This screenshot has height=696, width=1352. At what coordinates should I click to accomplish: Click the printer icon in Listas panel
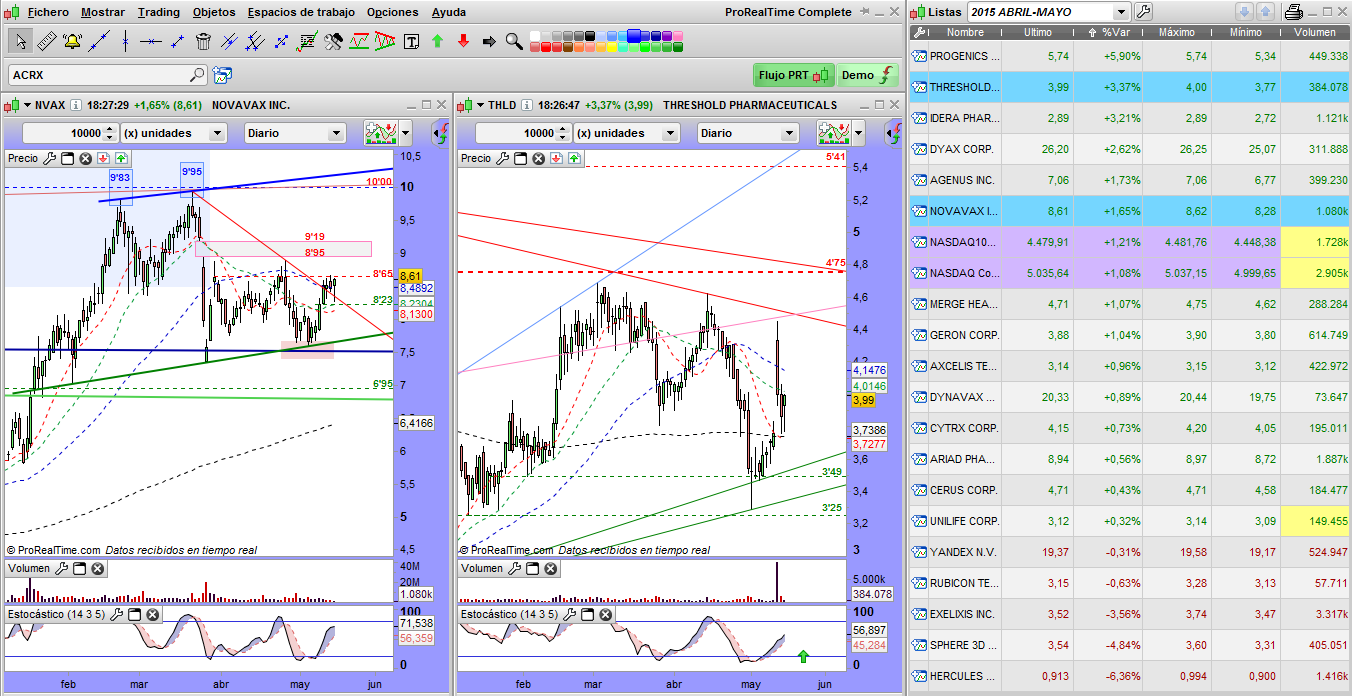(x=1292, y=12)
